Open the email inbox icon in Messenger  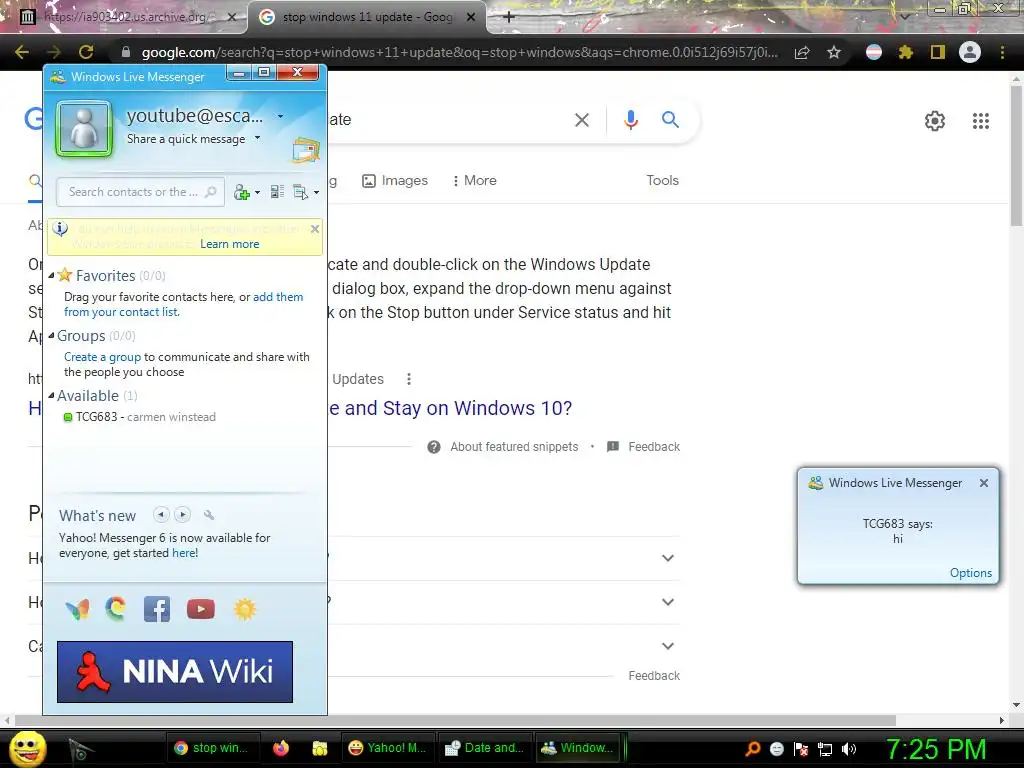click(306, 150)
